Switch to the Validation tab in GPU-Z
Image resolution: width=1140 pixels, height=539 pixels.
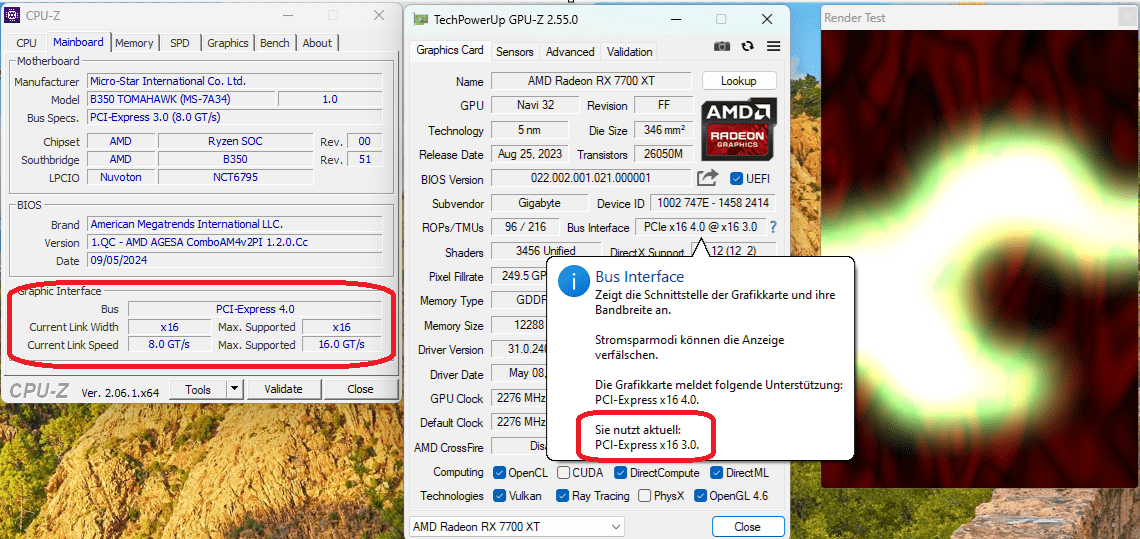(x=629, y=52)
